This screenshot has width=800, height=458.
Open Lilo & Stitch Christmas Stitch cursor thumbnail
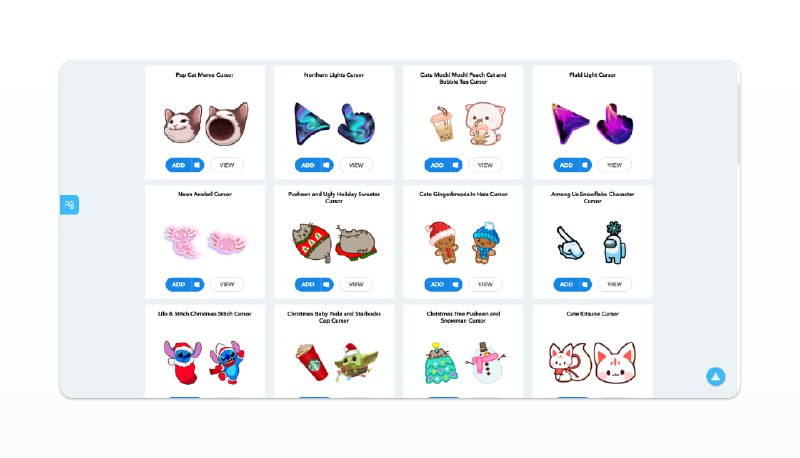coord(205,362)
